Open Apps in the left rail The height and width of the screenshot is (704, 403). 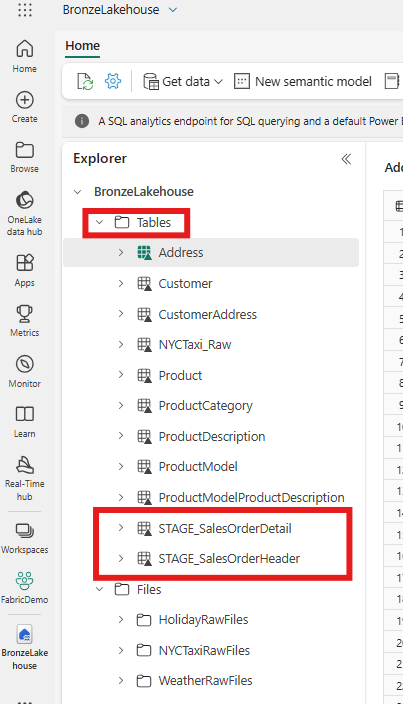25,270
